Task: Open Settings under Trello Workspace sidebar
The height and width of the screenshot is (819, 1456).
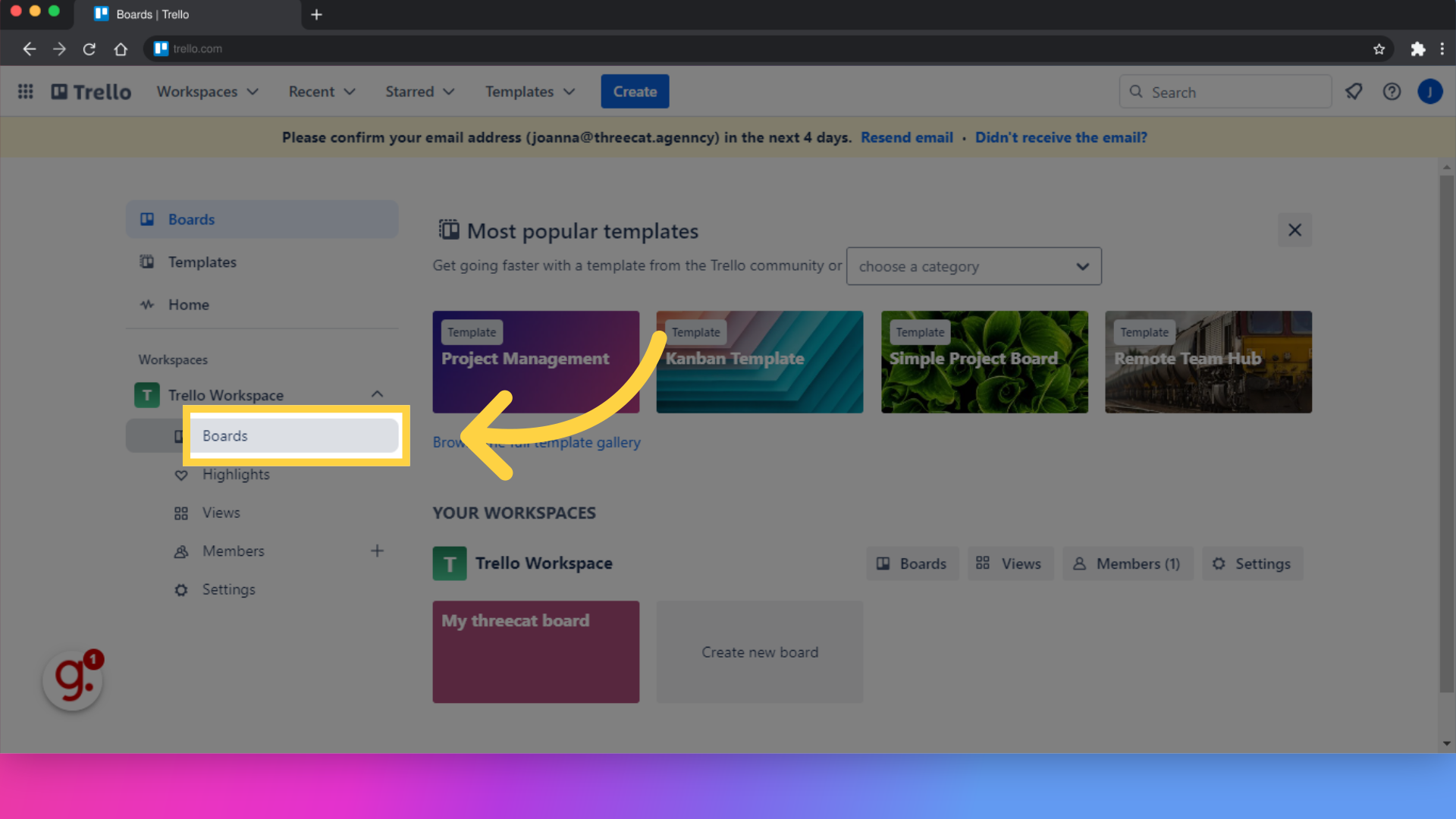Action: [262, 589]
